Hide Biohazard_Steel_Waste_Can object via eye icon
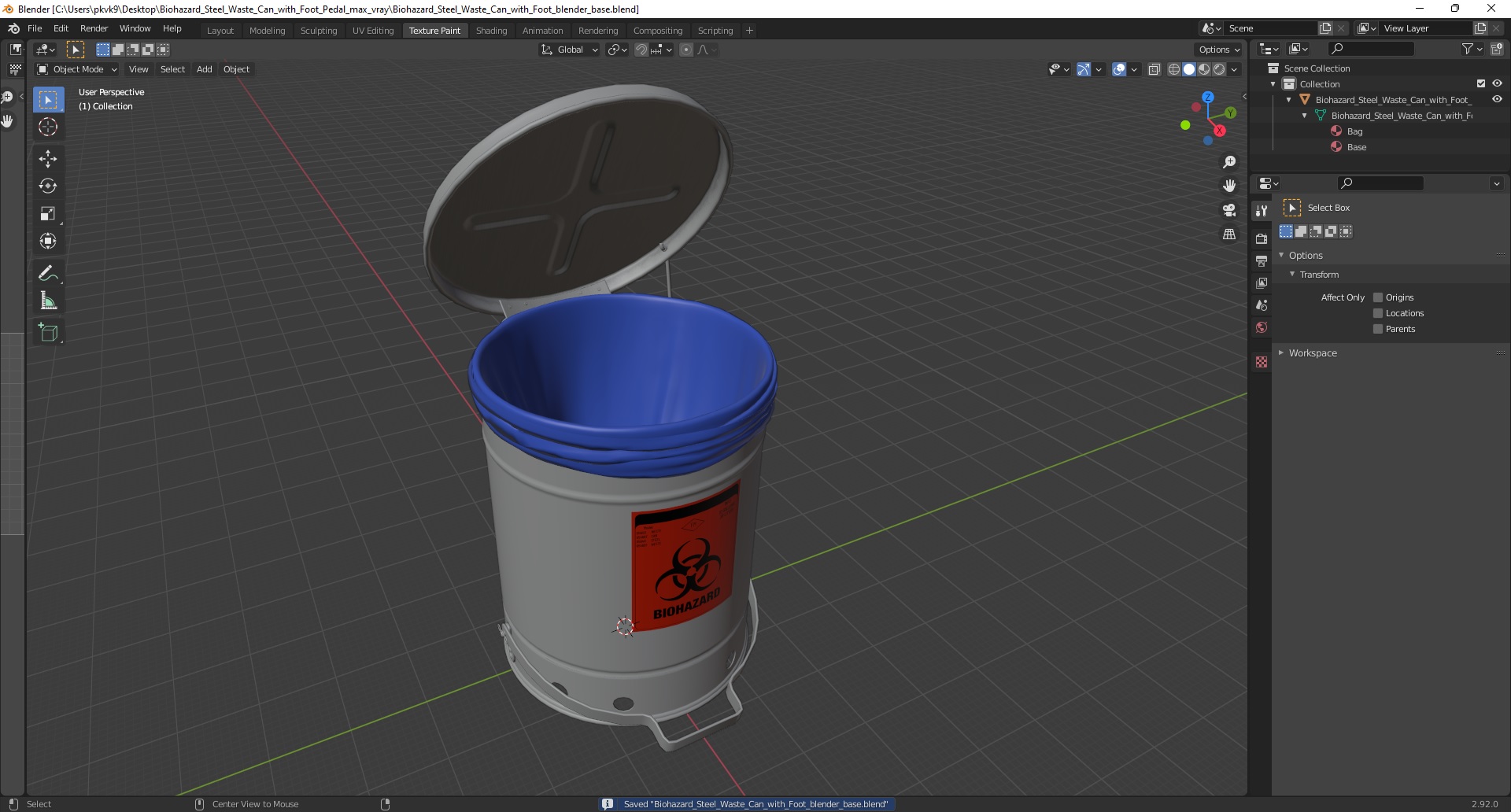 click(x=1497, y=100)
